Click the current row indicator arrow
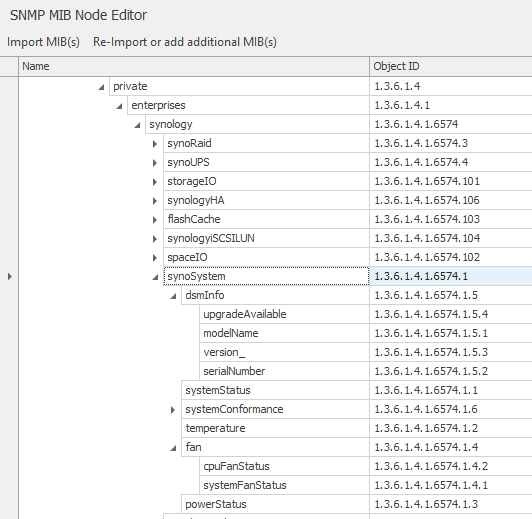This screenshot has height=519, width=532. [10, 276]
